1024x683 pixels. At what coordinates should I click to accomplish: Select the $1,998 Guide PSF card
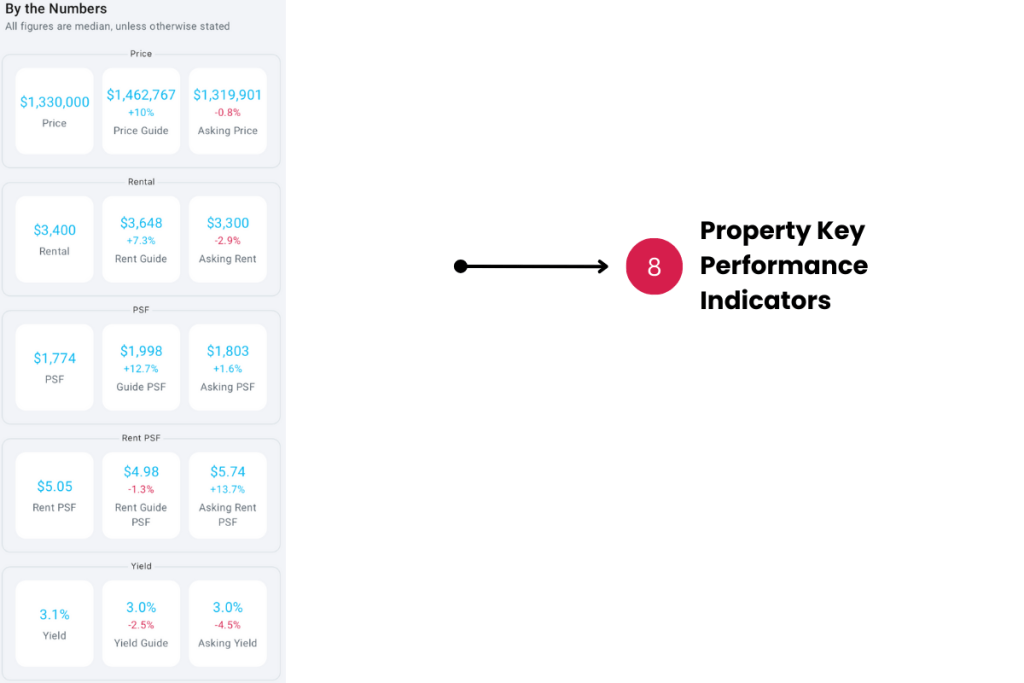pos(141,367)
